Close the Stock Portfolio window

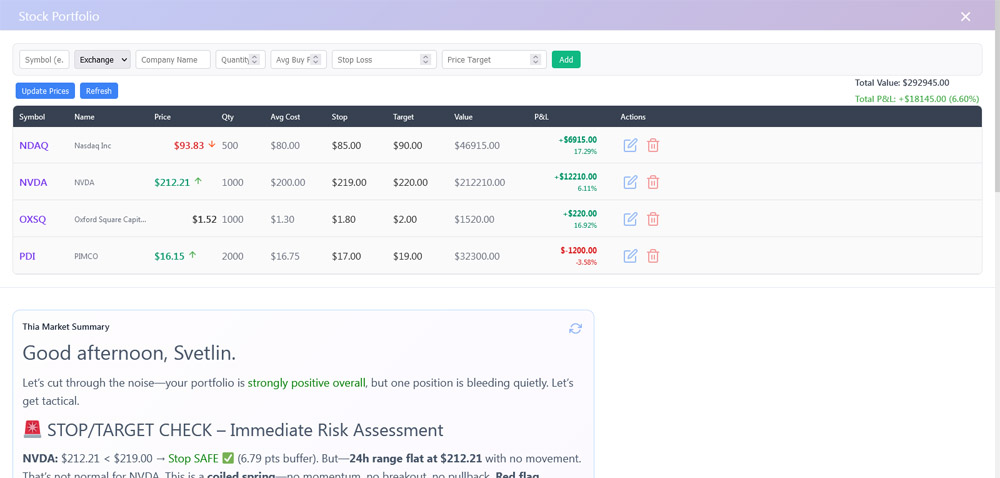click(x=966, y=17)
